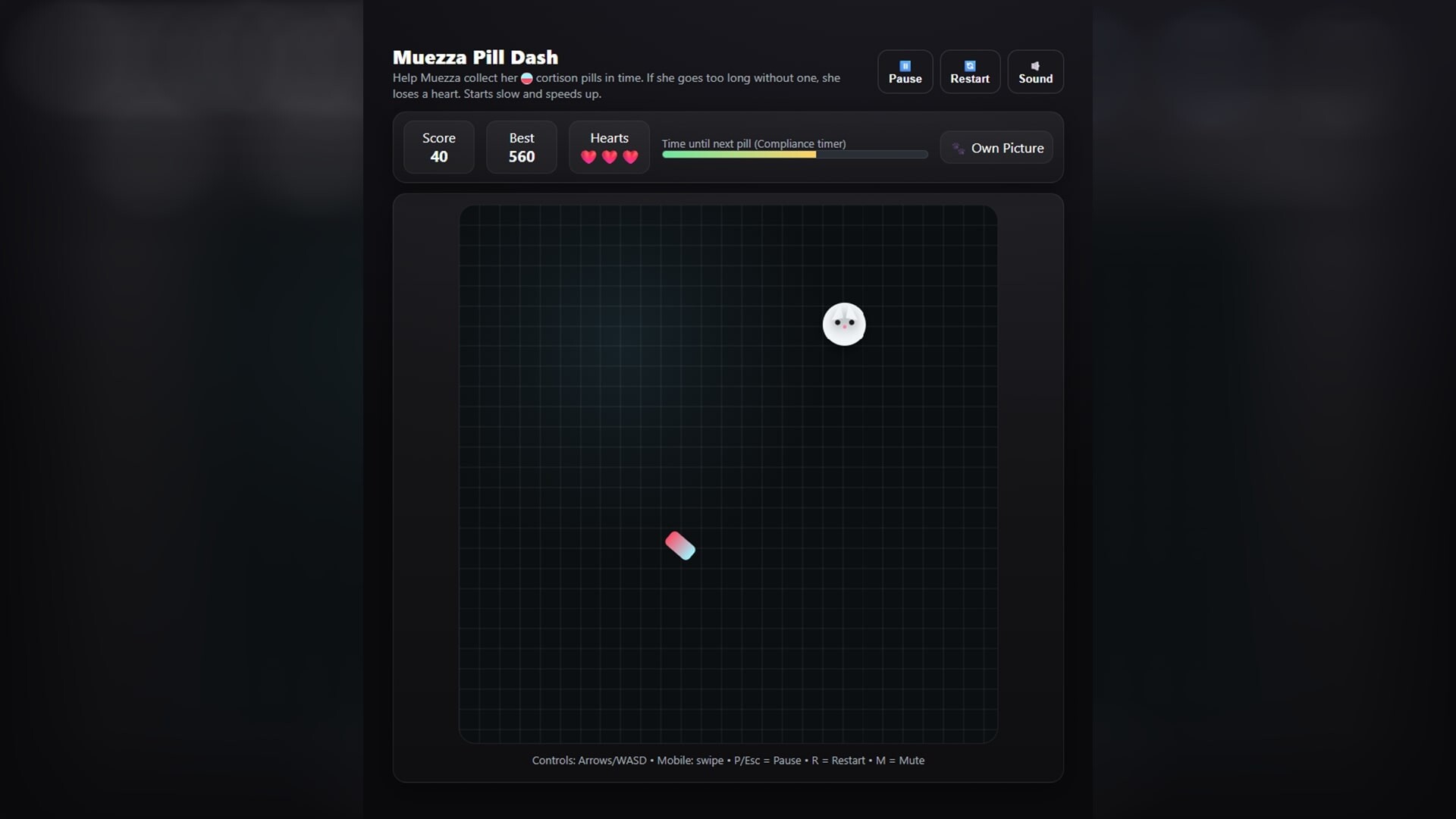Click the Muezza Pill Dash title
1456x819 pixels.
pyautogui.click(x=475, y=58)
